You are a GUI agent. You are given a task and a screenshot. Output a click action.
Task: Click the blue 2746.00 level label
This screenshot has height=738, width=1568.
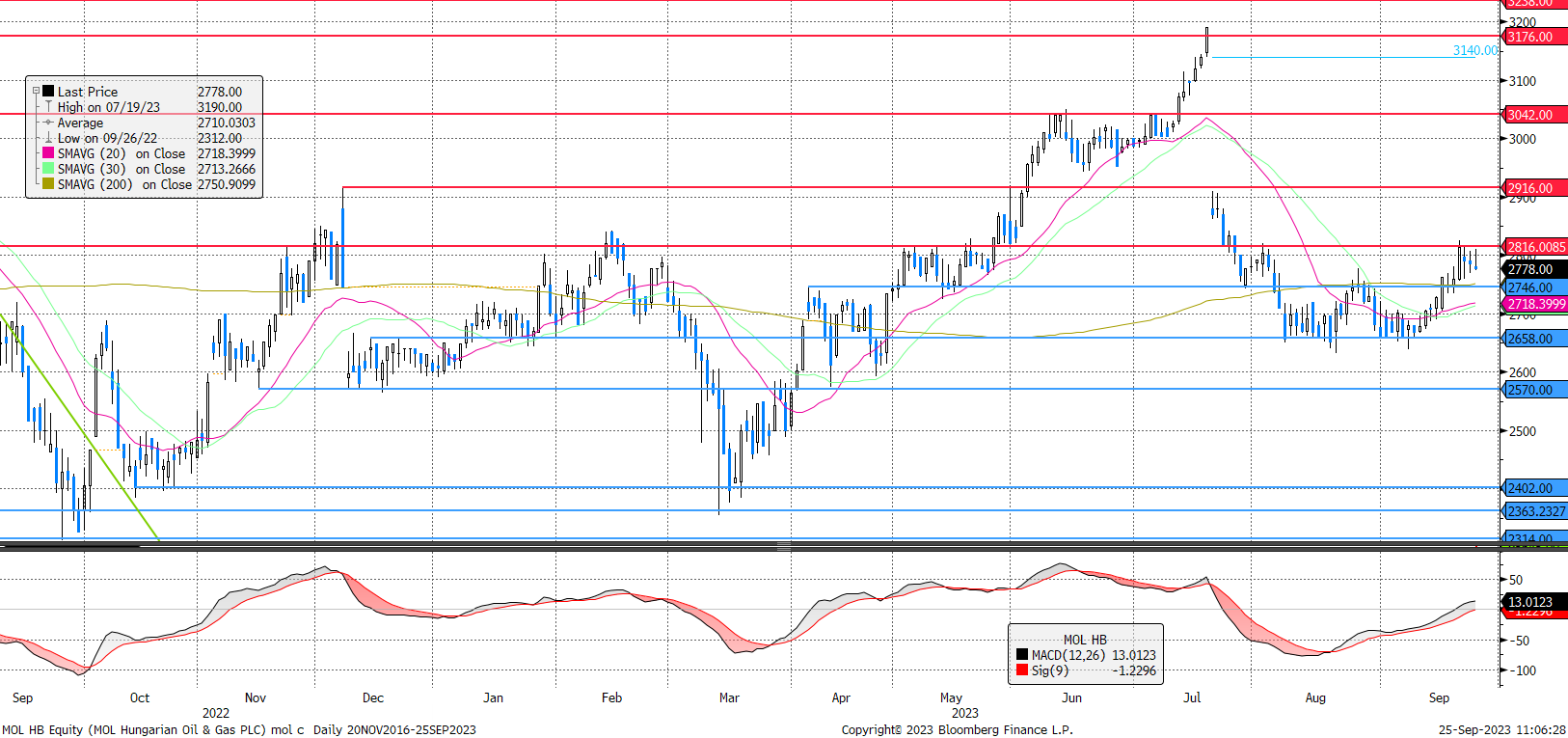(1535, 287)
